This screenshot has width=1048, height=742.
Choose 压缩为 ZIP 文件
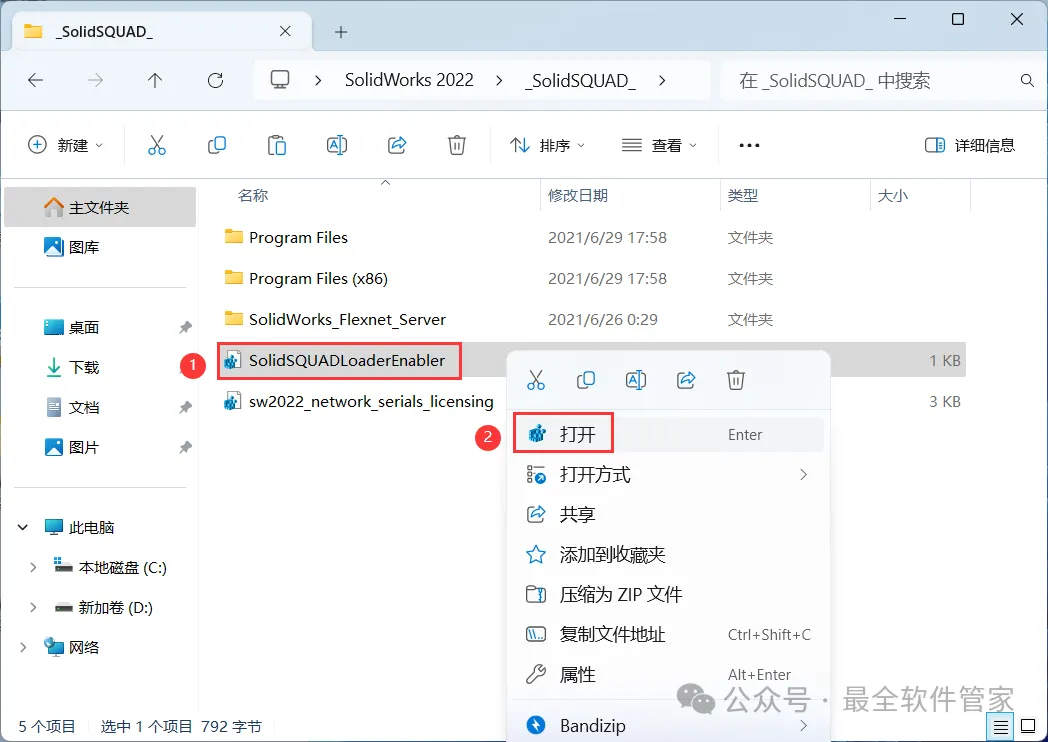click(668, 594)
